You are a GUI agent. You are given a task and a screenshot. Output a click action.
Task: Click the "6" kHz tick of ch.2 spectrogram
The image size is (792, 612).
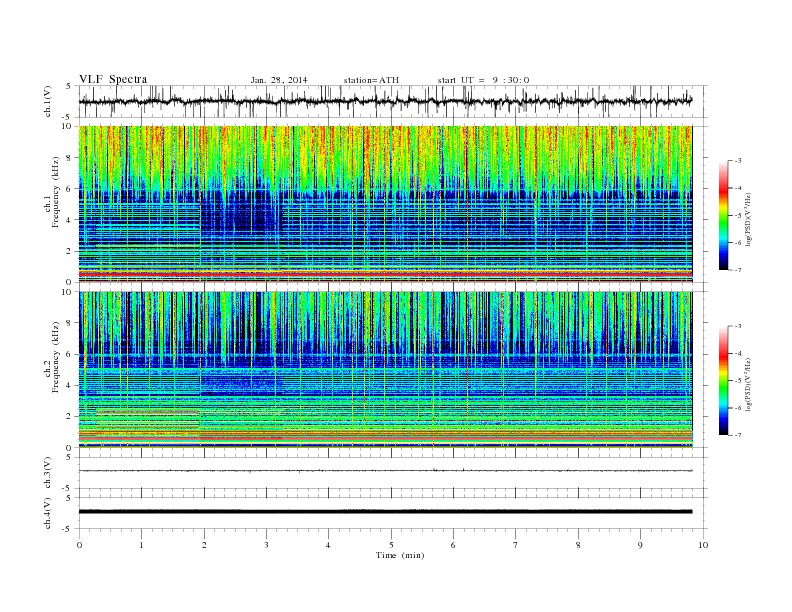pos(69,354)
